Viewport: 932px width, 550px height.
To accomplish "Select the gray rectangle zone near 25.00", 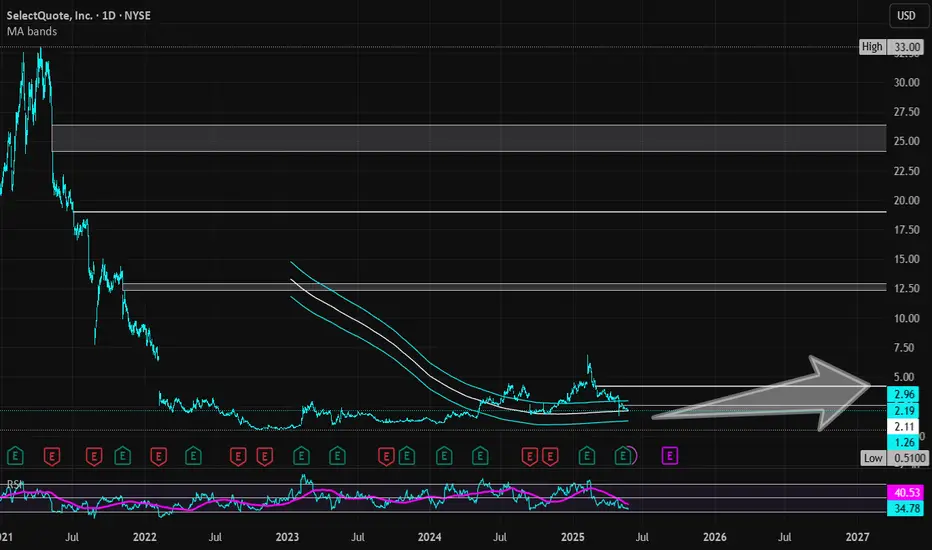I will [x=469, y=139].
